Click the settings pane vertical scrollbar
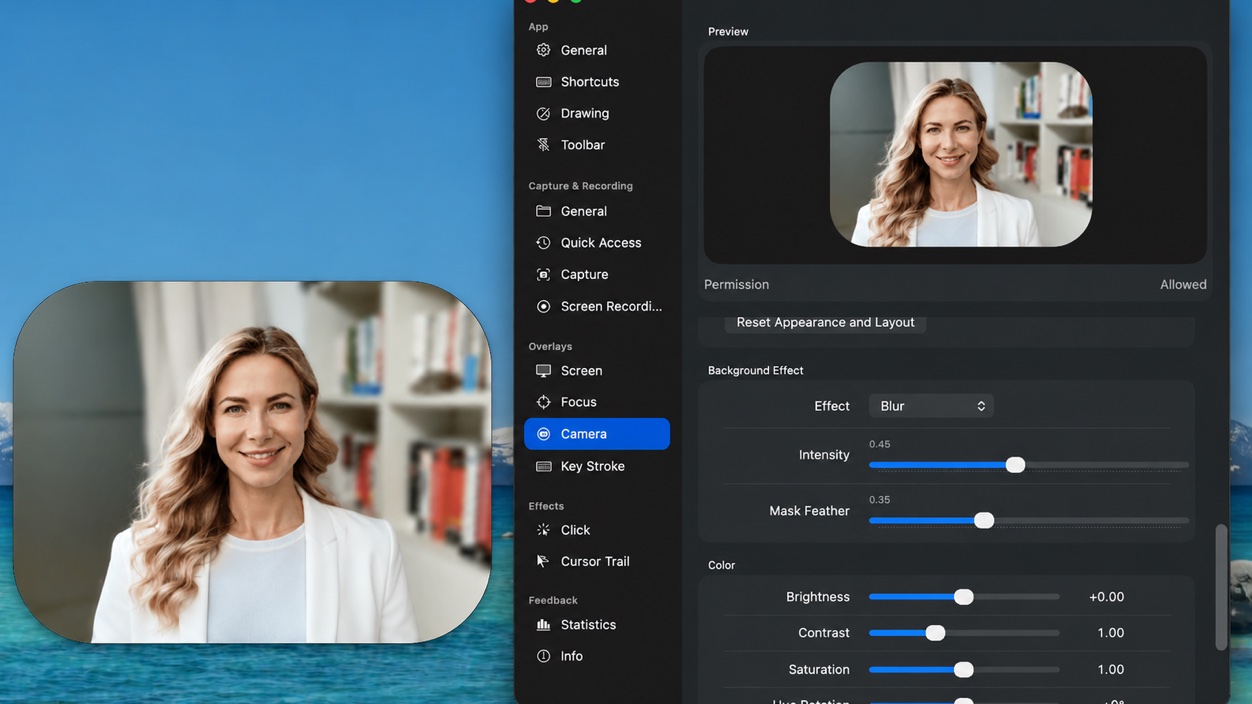1252x704 pixels. tap(1221, 588)
